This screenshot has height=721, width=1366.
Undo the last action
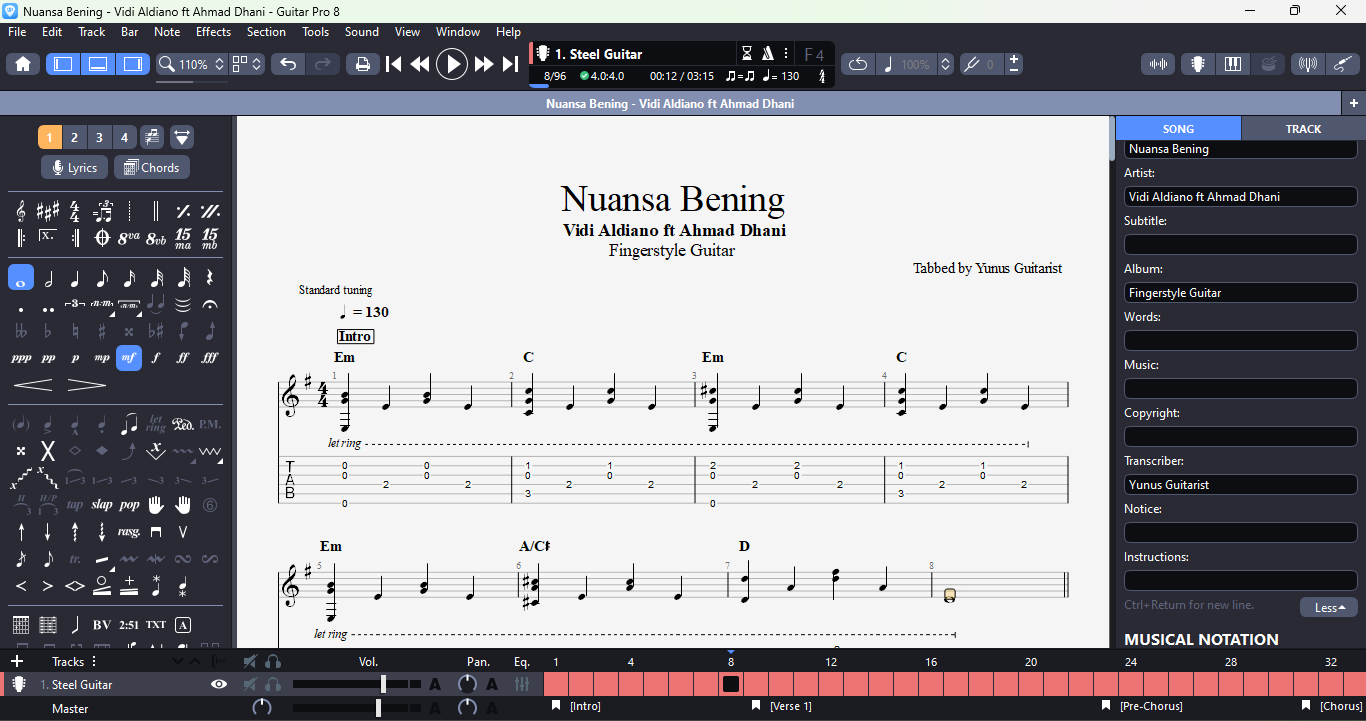(288, 64)
